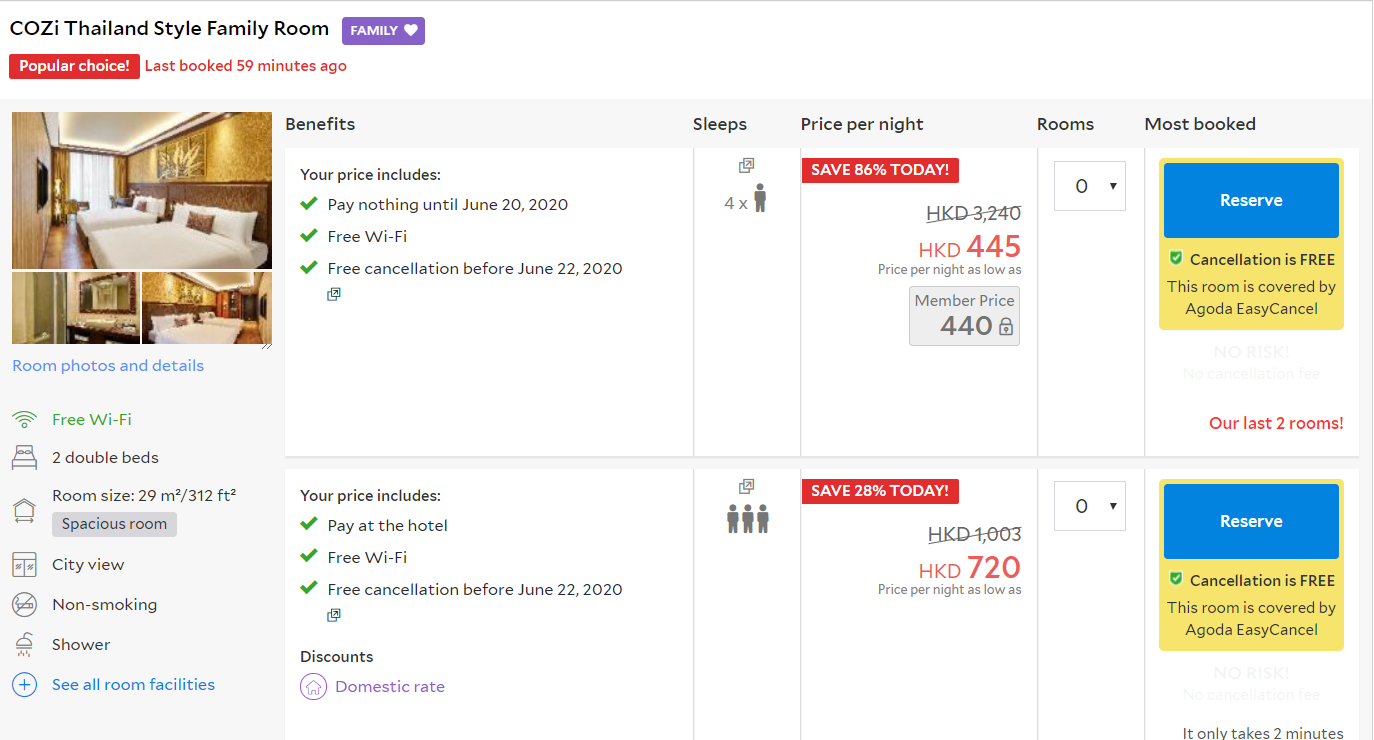Click the Domestic rate house icon

(313, 687)
